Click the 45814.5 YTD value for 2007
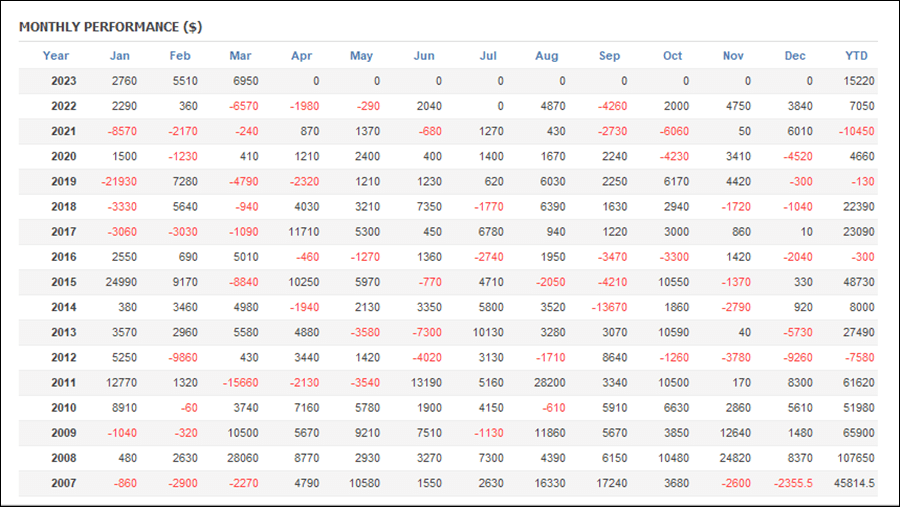 pos(854,483)
